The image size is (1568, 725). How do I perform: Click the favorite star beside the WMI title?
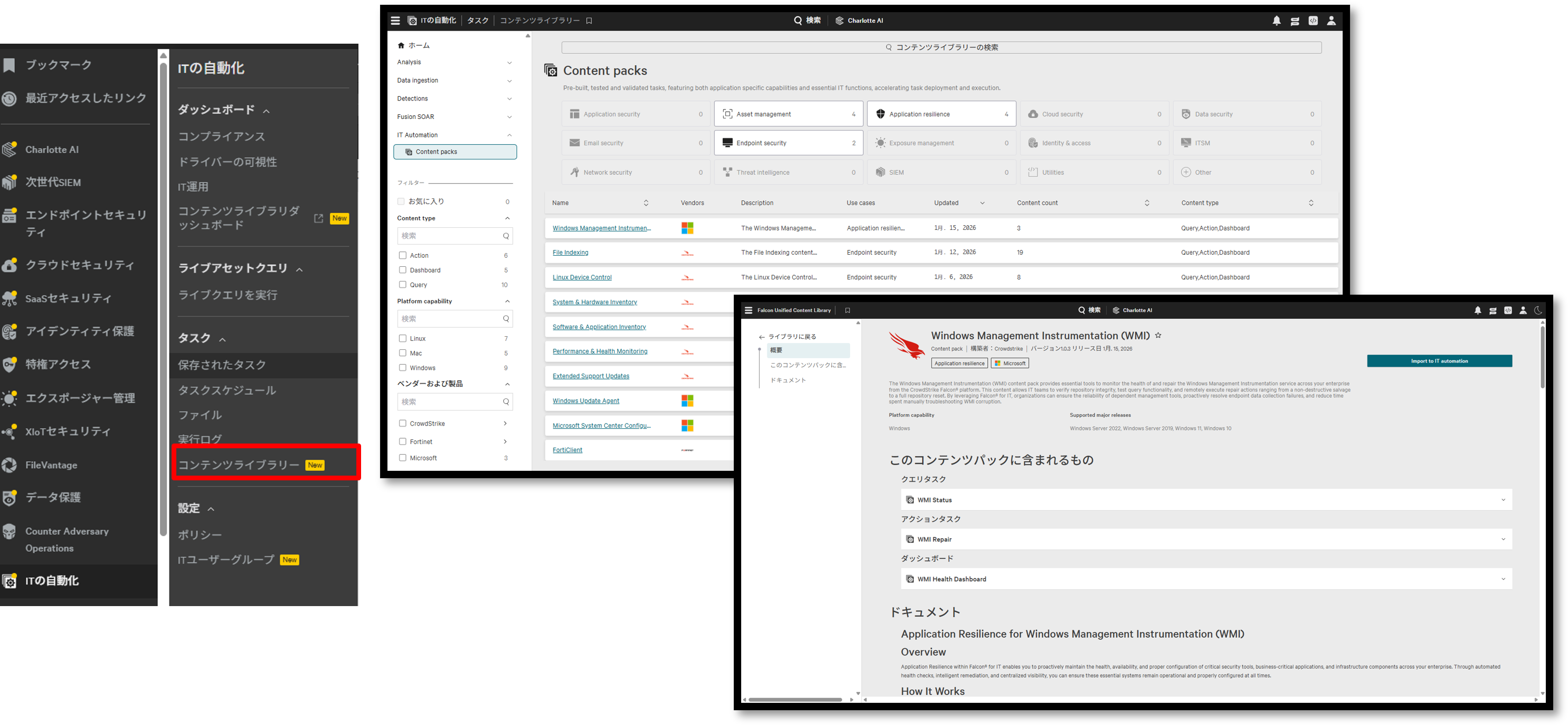pyautogui.click(x=1158, y=335)
